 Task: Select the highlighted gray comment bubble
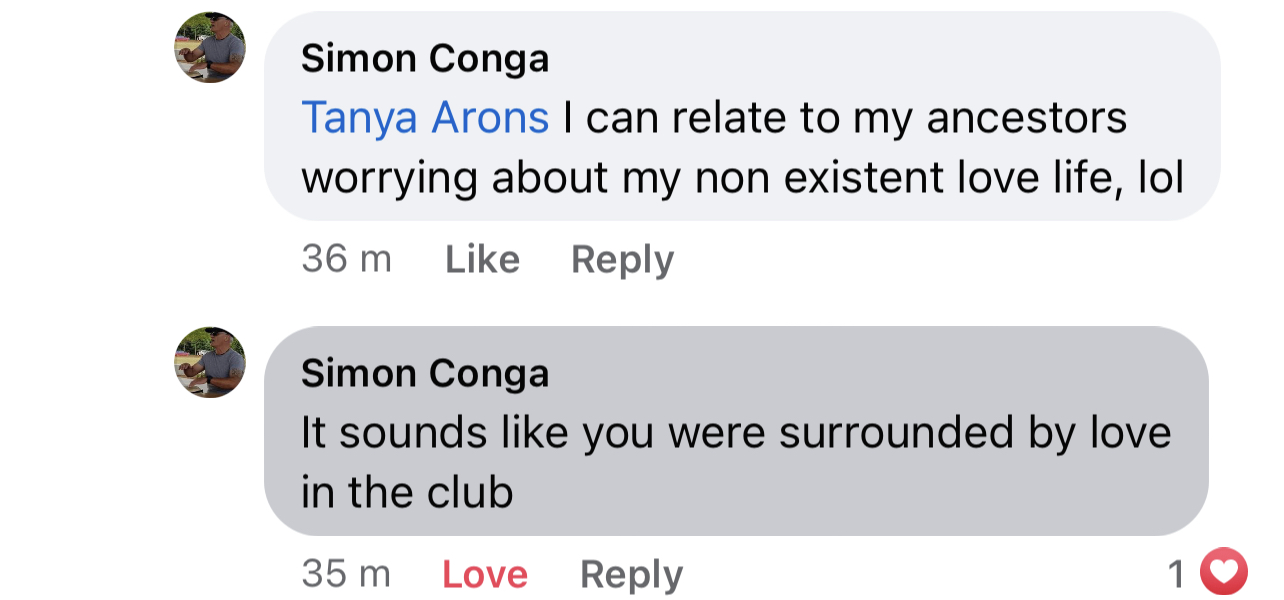(736, 431)
